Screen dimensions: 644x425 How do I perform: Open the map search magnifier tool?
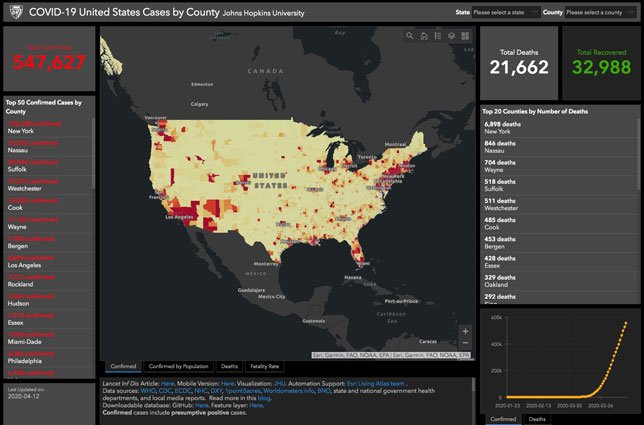tap(409, 36)
